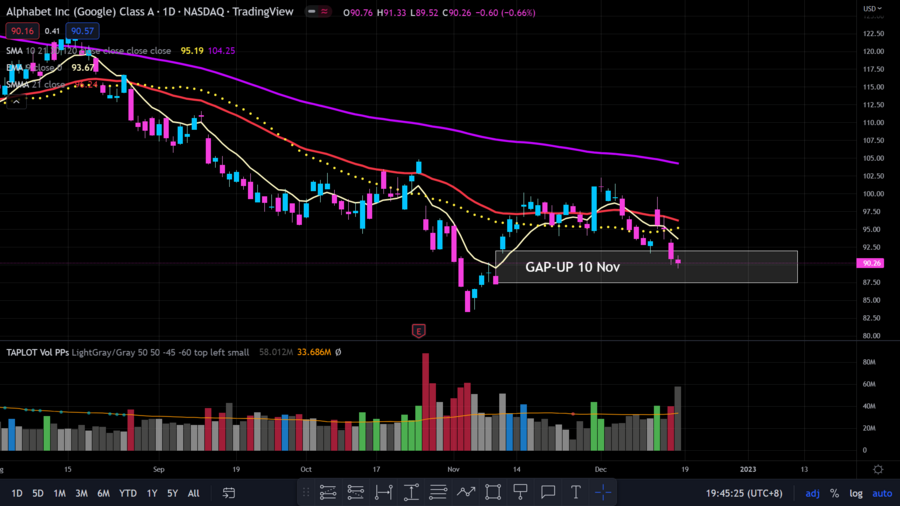Switch to 1Y time range
This screenshot has height=506, width=900.
pyautogui.click(x=152, y=493)
